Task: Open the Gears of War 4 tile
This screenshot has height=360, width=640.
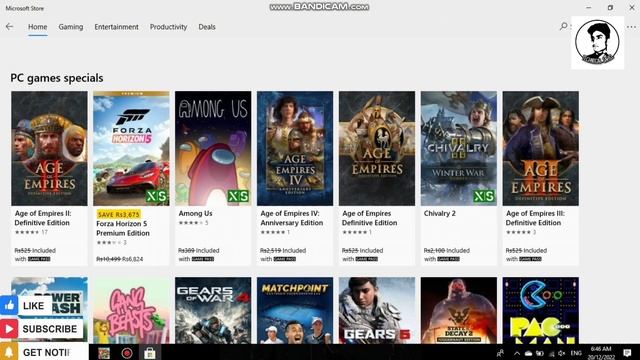Action: [x=213, y=310]
